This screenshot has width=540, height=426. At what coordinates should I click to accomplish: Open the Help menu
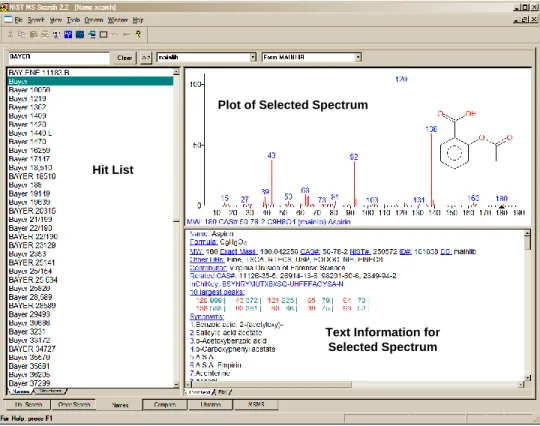click(138, 20)
